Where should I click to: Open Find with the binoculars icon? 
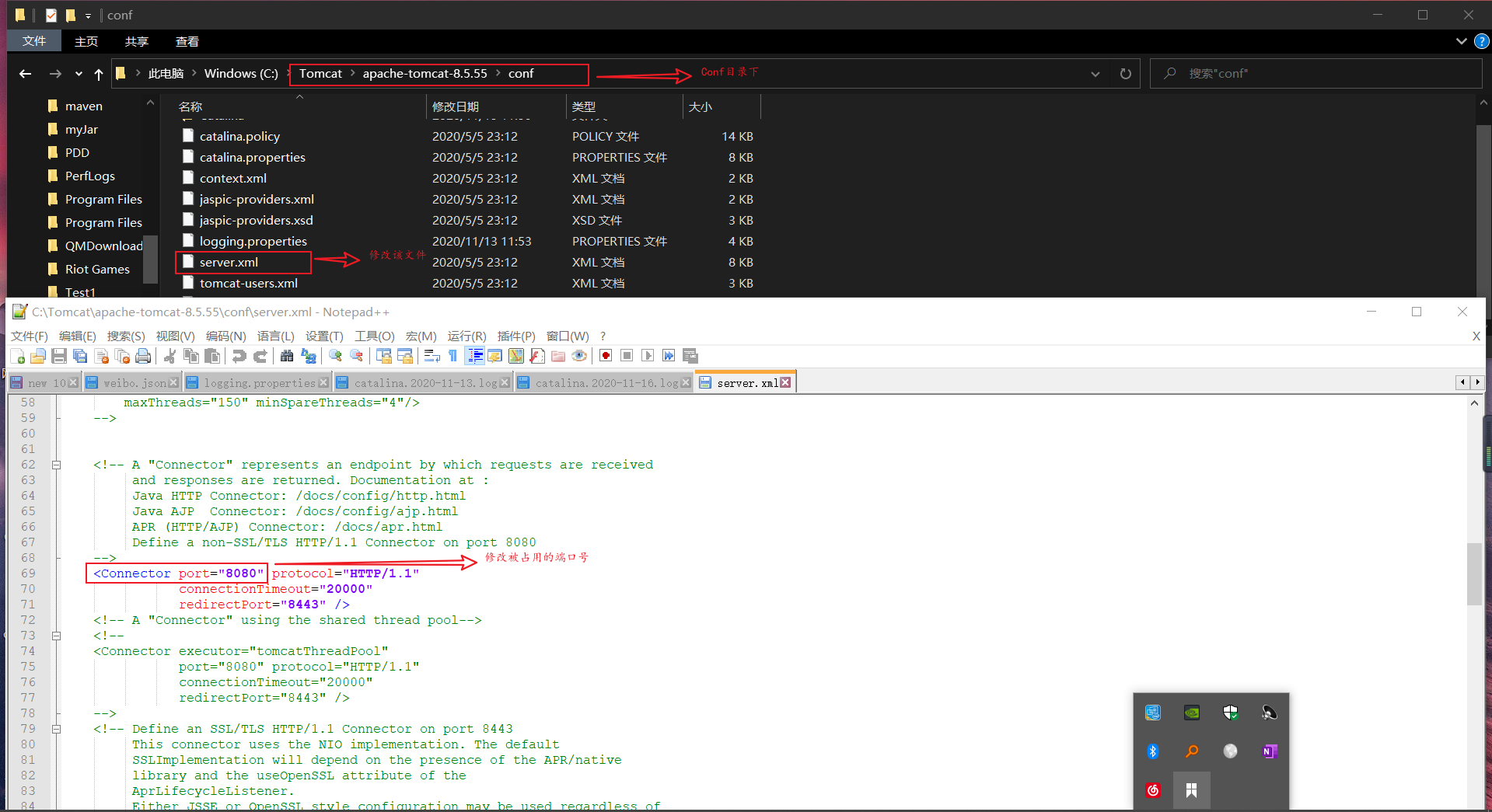[x=287, y=356]
